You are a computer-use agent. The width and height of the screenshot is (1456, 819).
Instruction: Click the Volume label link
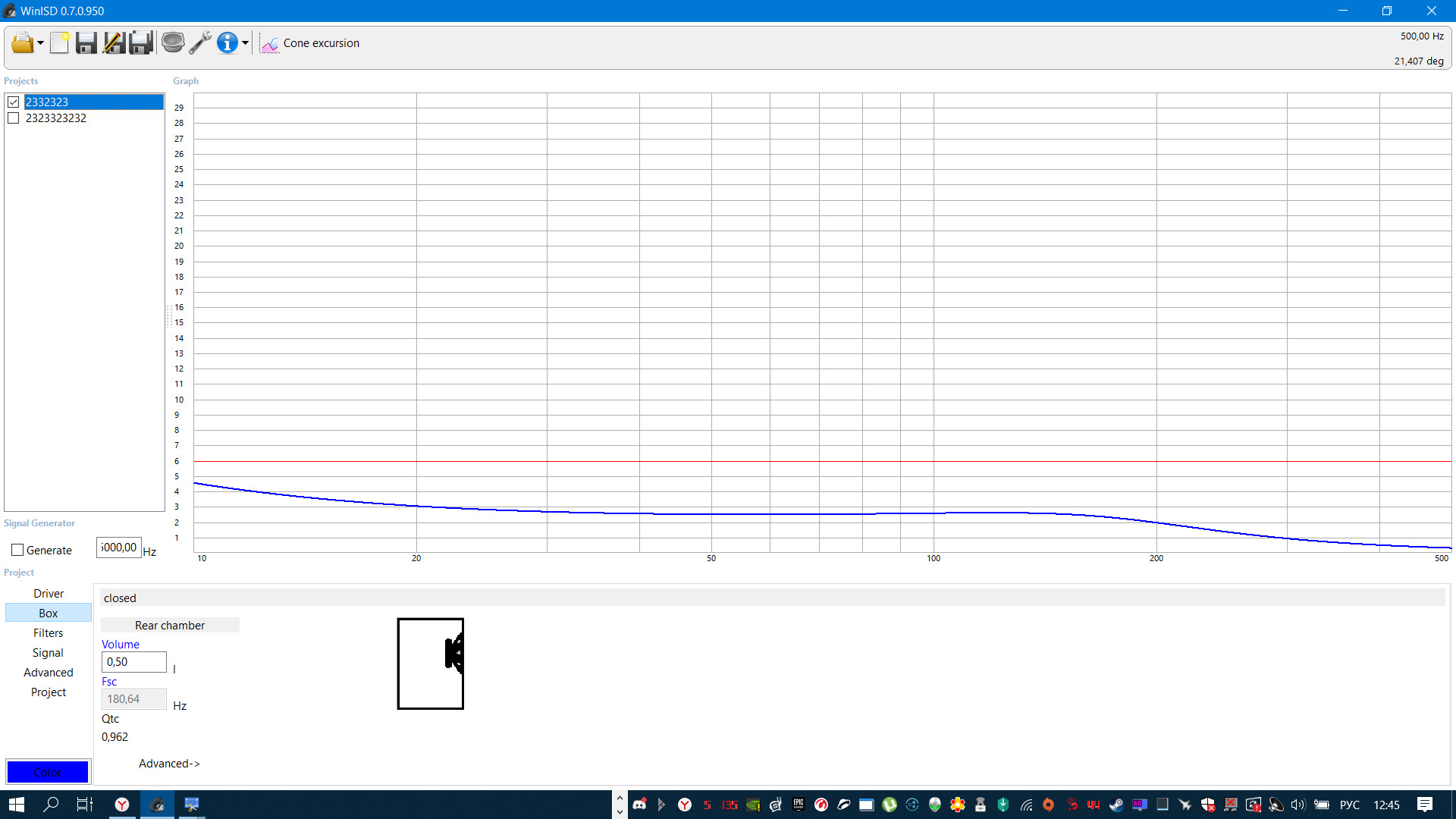point(121,645)
